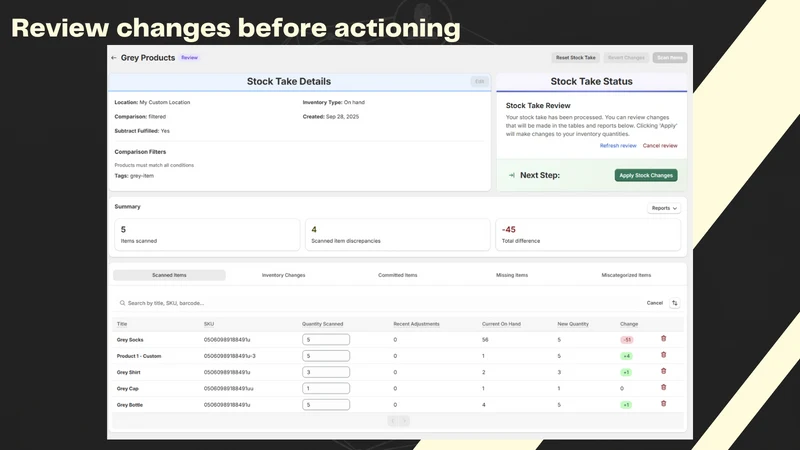This screenshot has height=450, width=800.
Task: Click the Reset Stock Take button
Action: click(x=576, y=58)
